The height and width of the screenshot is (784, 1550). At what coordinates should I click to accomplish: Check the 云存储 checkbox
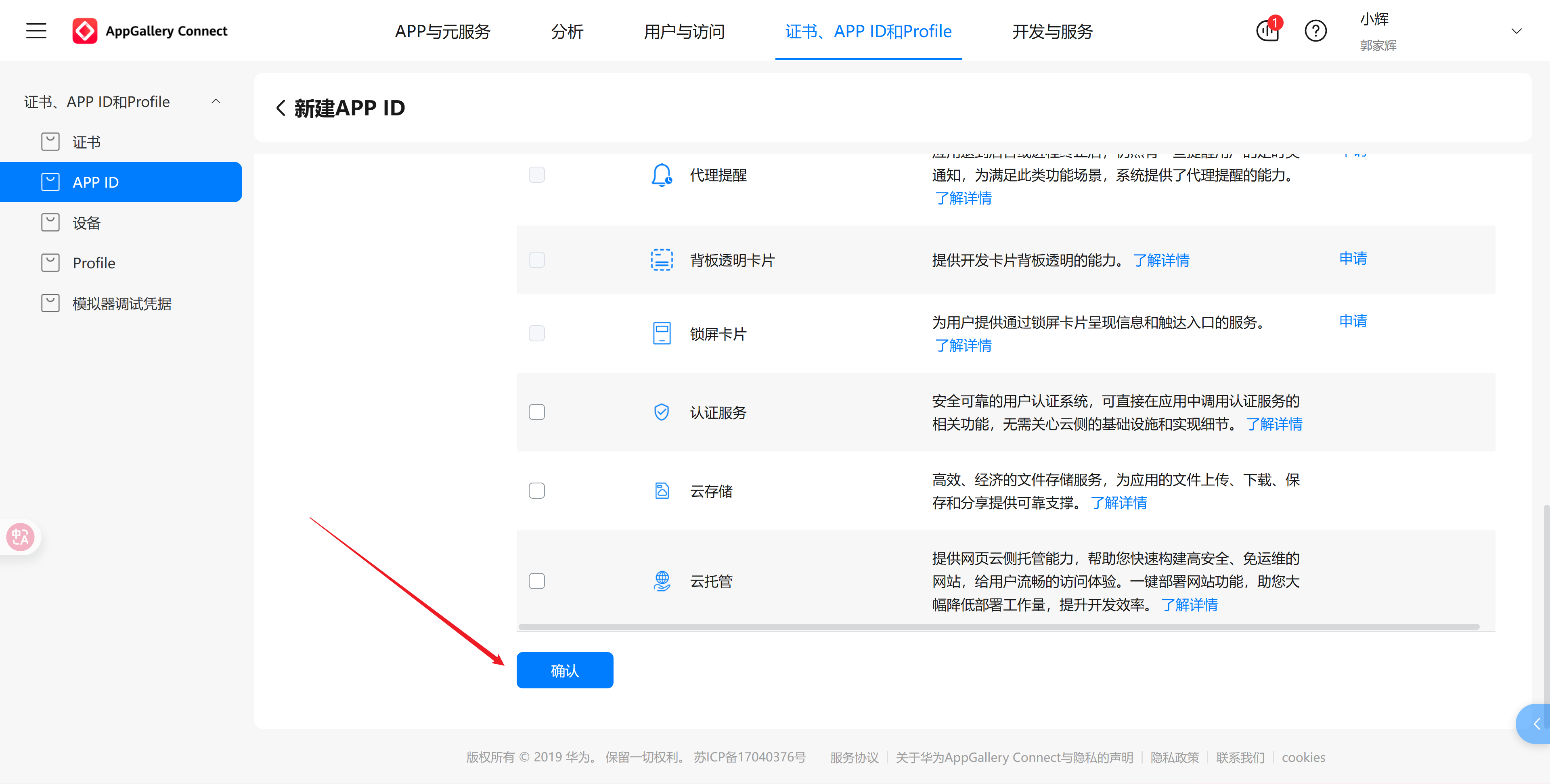(537, 490)
